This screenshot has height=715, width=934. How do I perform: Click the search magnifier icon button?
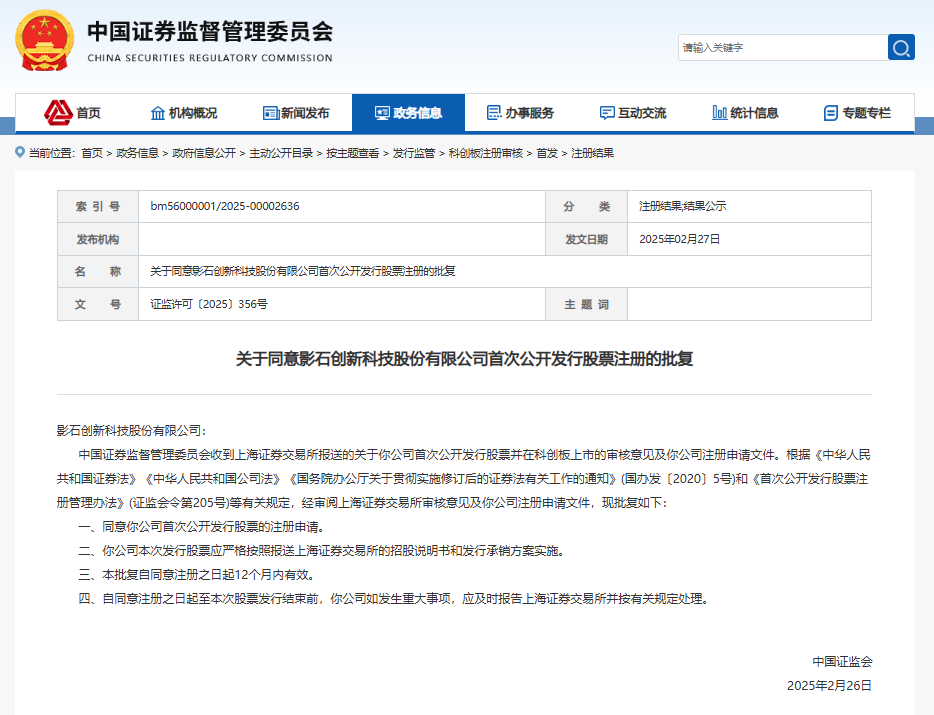[x=901, y=47]
